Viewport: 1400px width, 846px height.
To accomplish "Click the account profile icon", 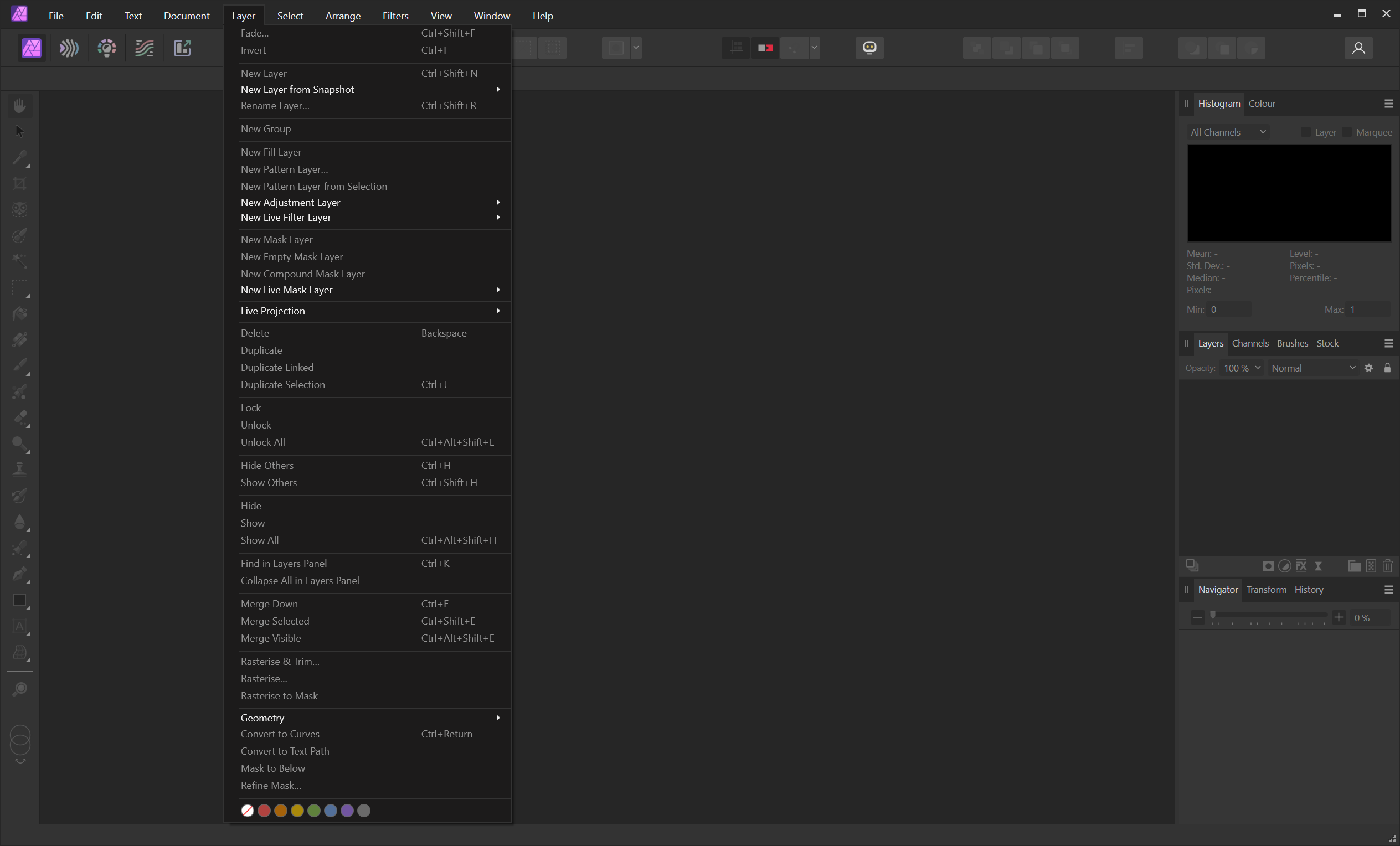I will [1358, 48].
